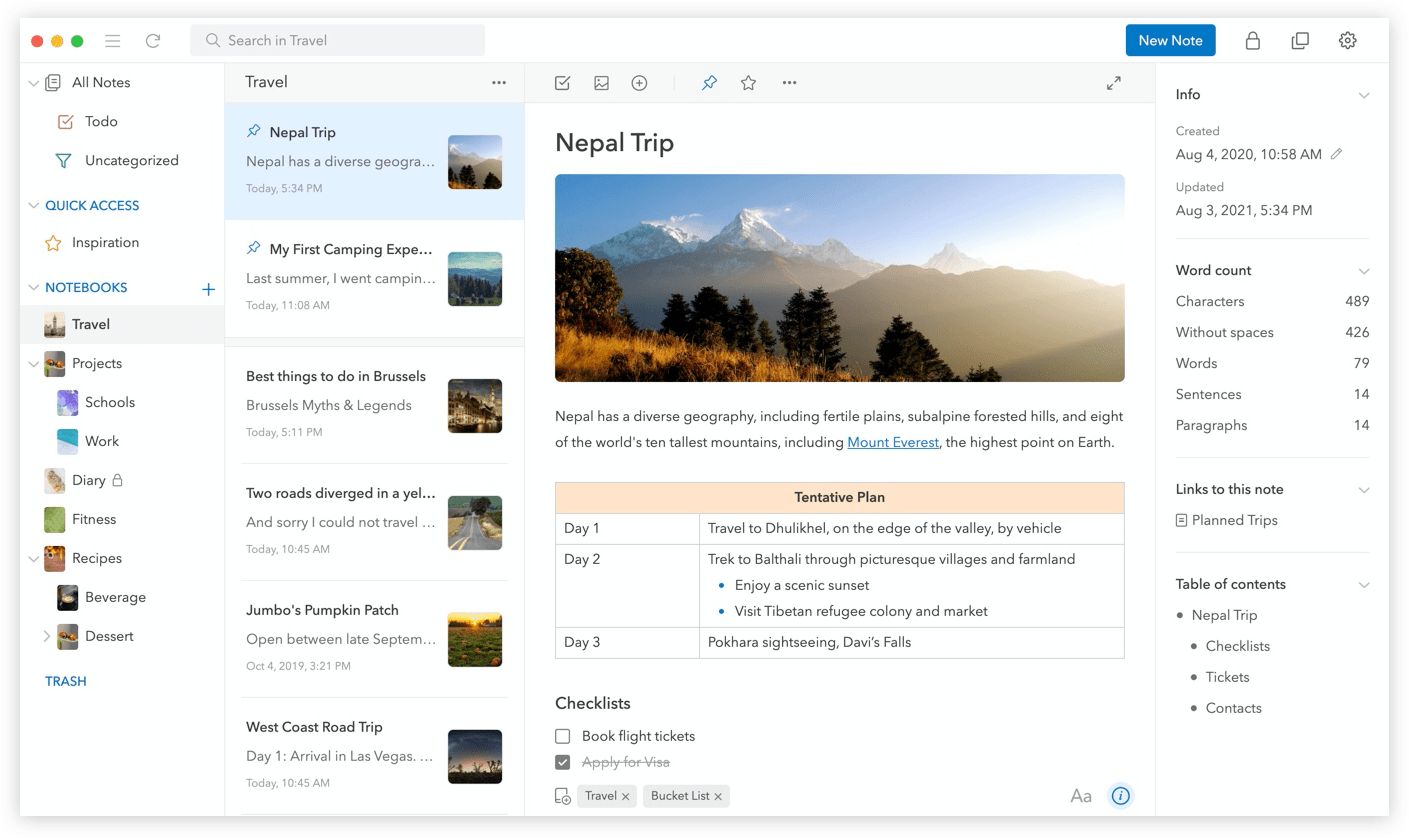The height and width of the screenshot is (838, 1409).
Task: Star the Nepal Trip note
Action: coord(748,82)
